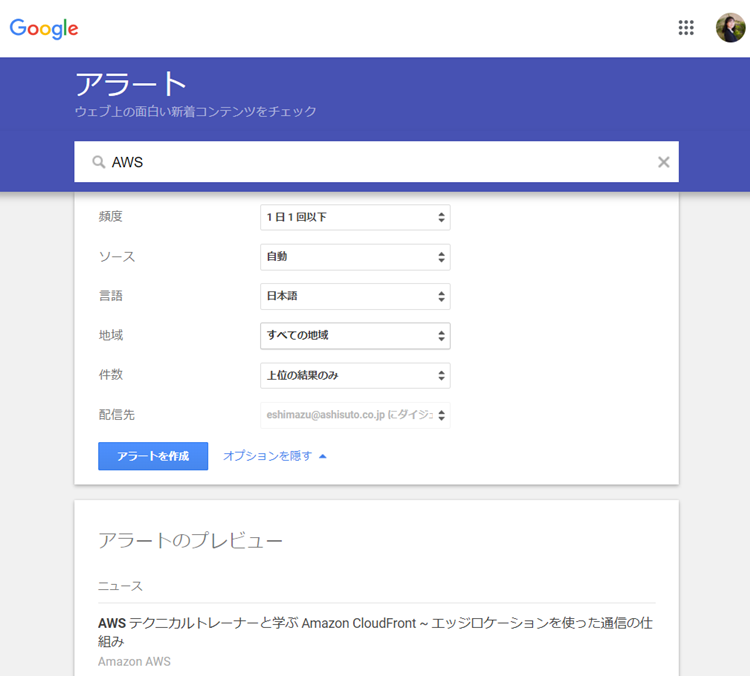Expand the 件数 dropdown showing 上位の結果のみ

tap(355, 375)
